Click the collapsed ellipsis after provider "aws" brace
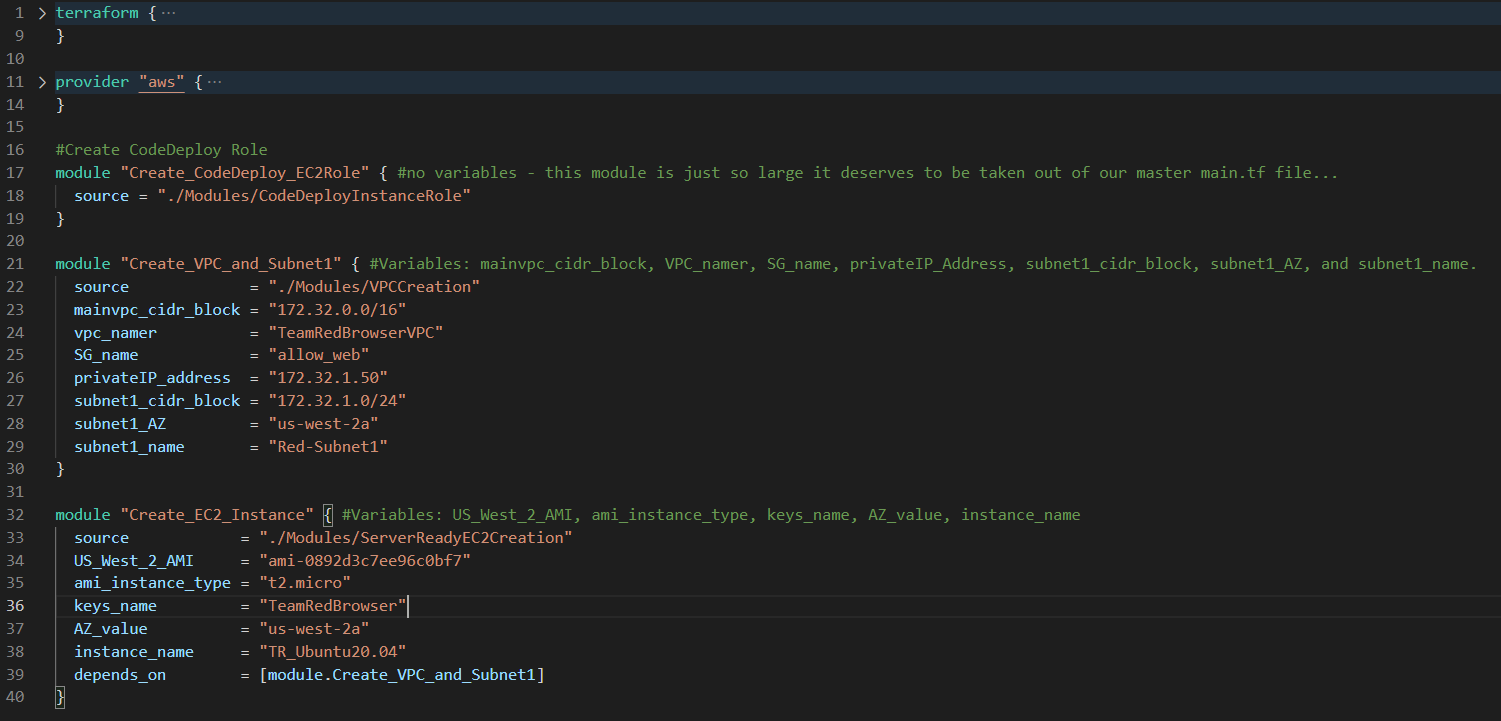This screenshot has width=1501, height=721. [213, 82]
